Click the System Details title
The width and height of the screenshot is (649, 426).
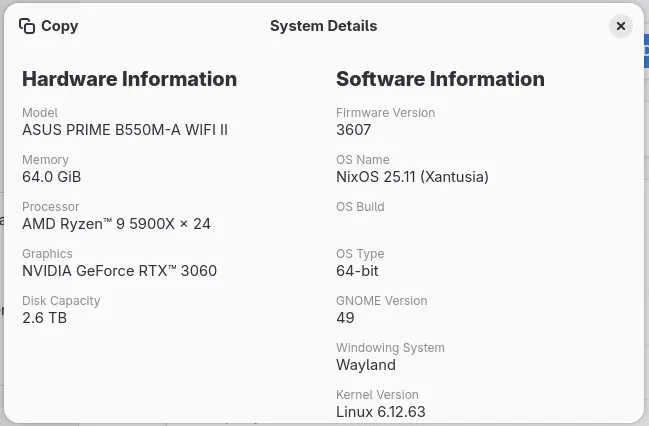[323, 26]
